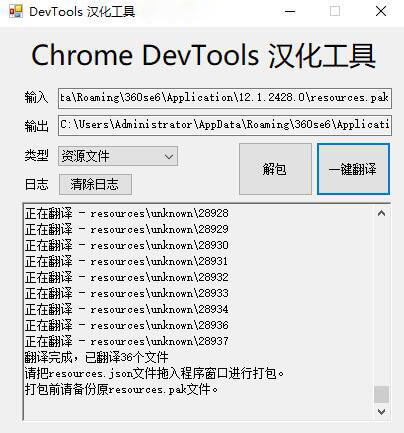Click the disabled maximize window button

coord(335,12)
